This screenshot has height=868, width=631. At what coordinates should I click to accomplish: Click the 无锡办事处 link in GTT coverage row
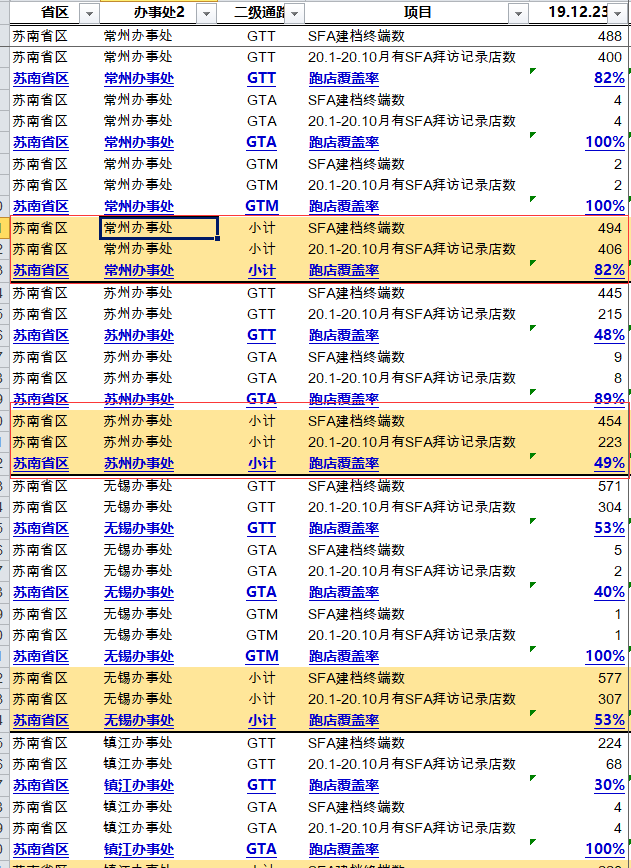pos(139,528)
